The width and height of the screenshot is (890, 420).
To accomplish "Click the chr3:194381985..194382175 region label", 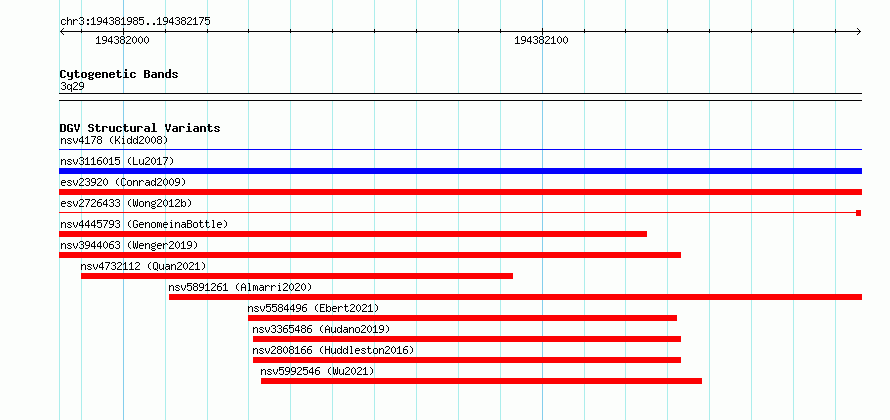I will tap(135, 22).
